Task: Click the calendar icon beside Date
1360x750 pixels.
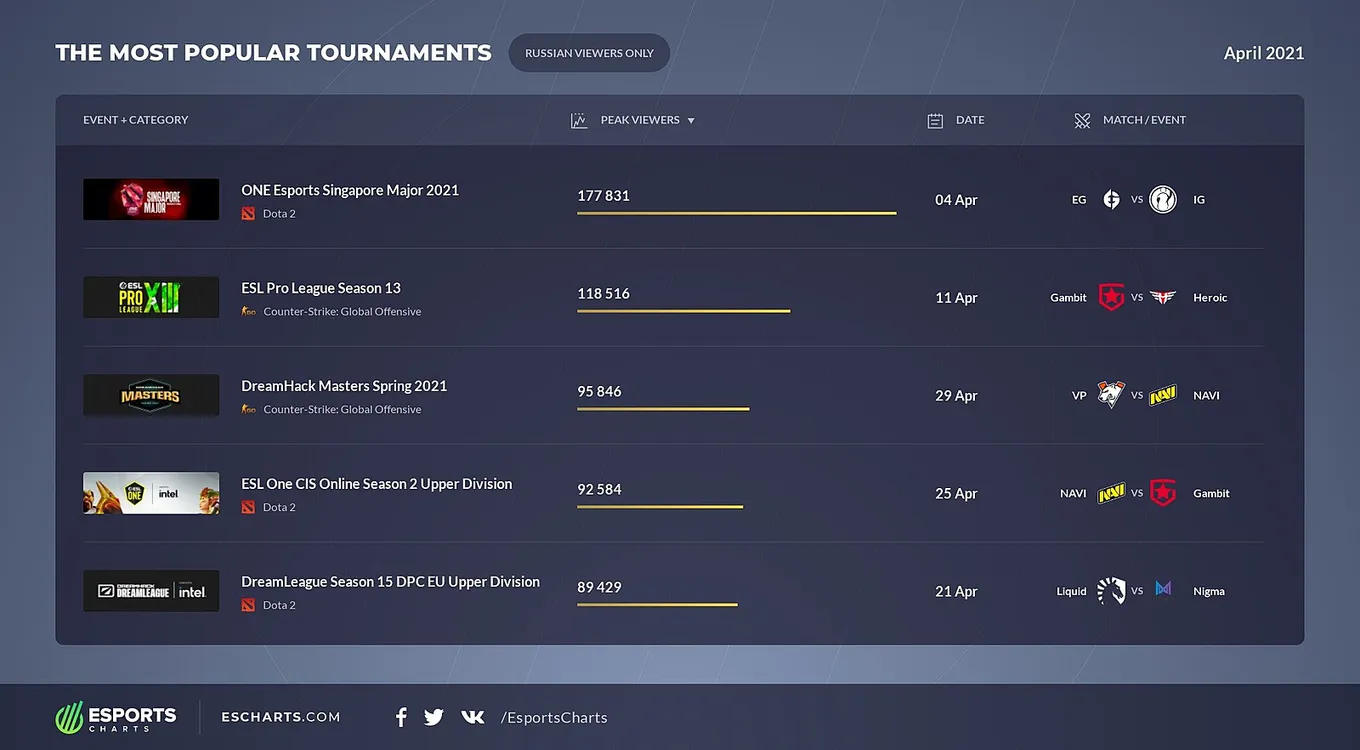Action: [x=935, y=121]
